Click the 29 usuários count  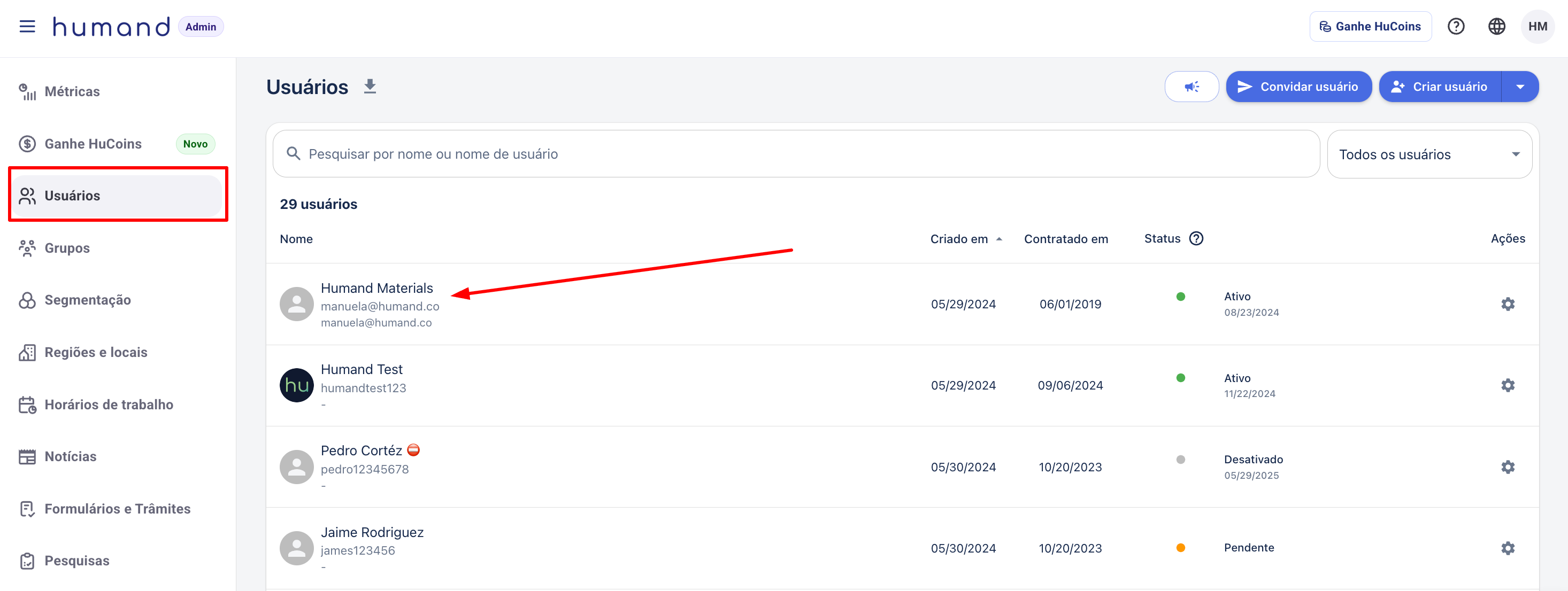pyautogui.click(x=318, y=204)
